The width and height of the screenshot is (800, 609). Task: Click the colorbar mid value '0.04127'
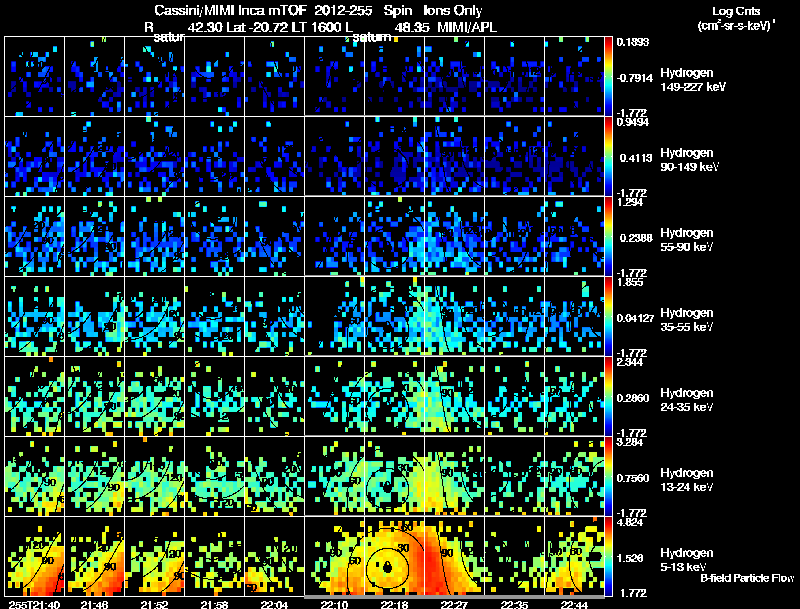tap(635, 318)
